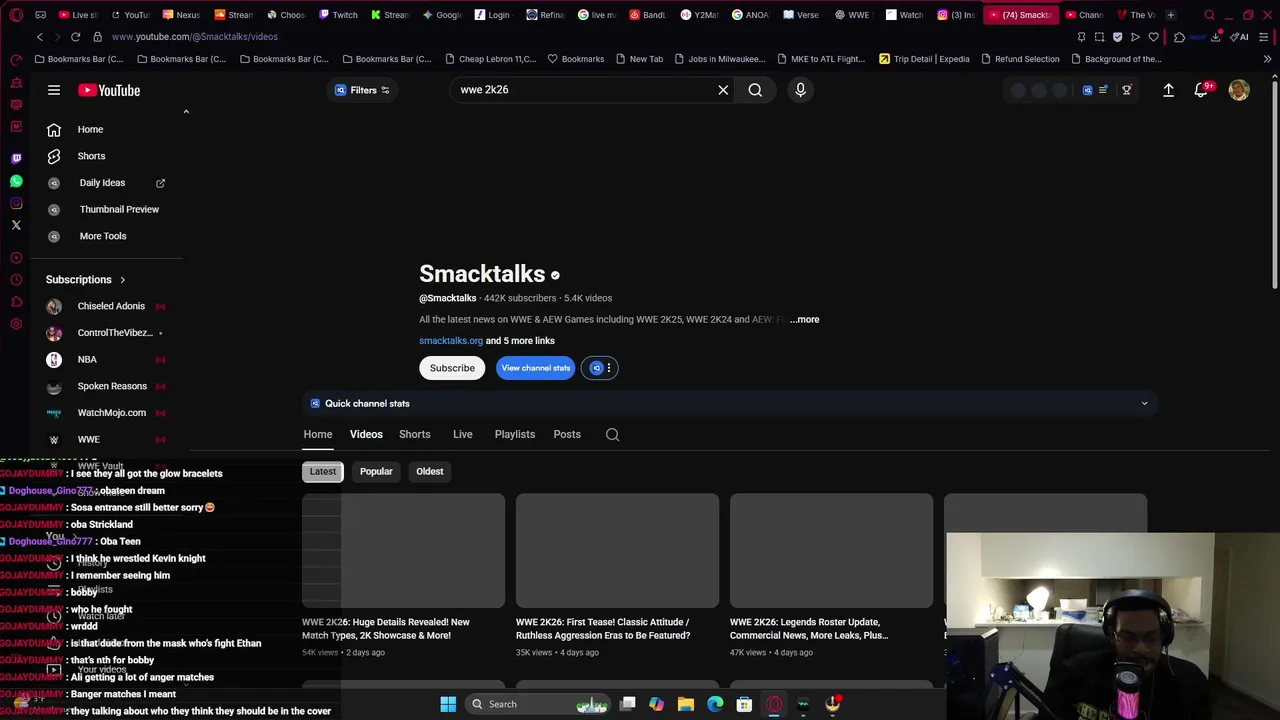Click View channel stats button
Screen dimensions: 1280x720
(x=536, y=368)
